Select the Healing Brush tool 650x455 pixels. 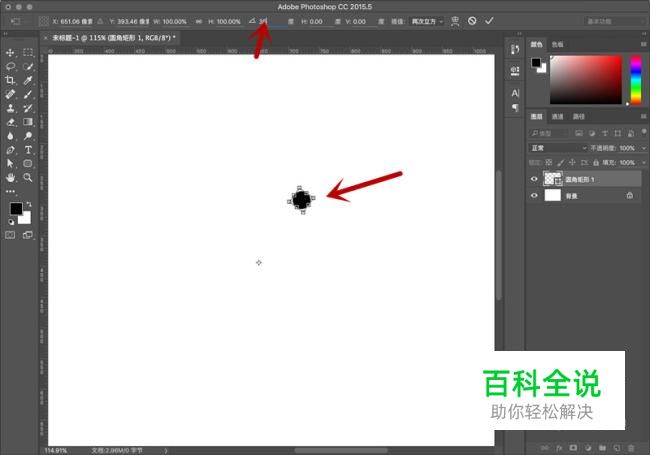click(10, 94)
